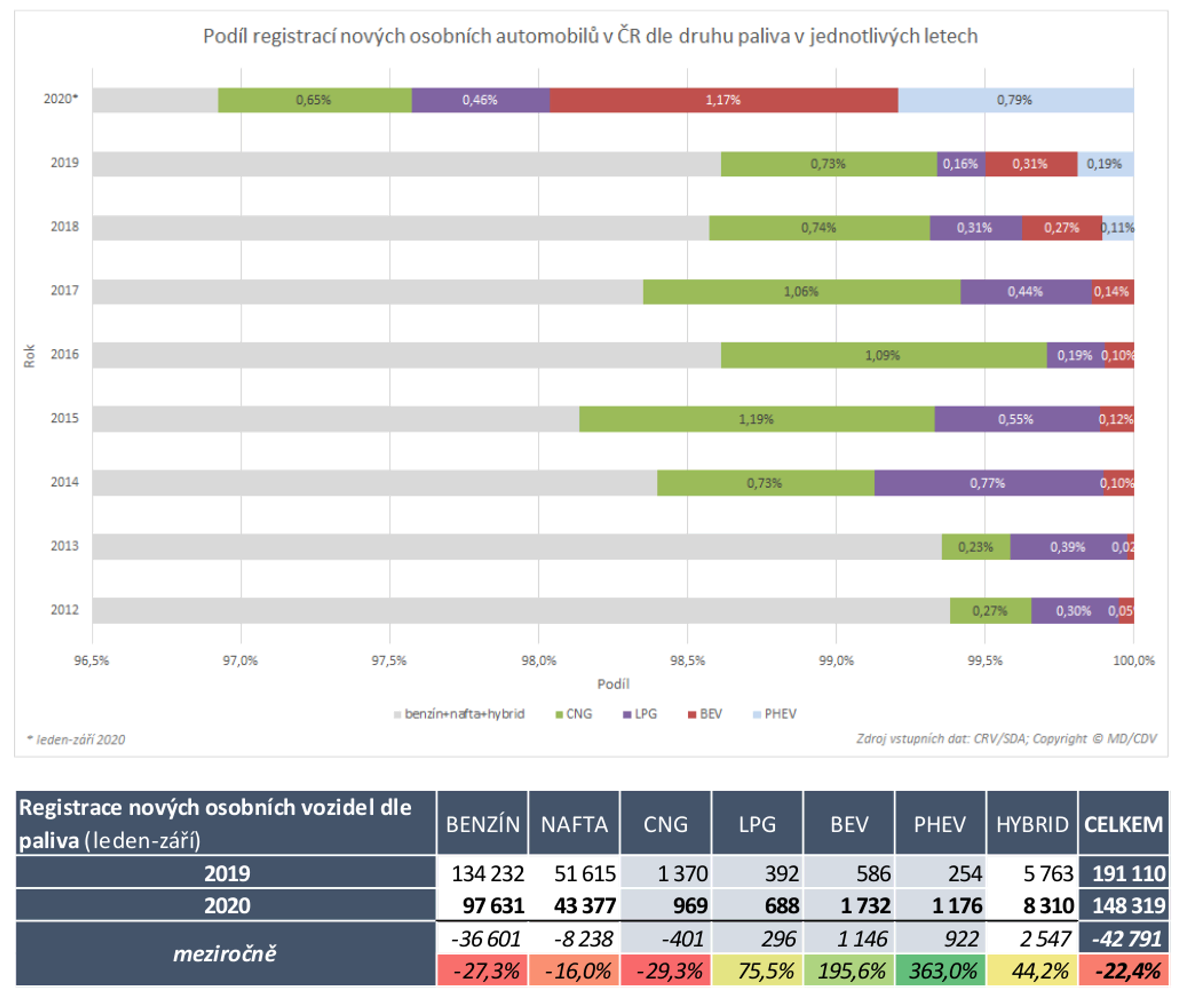Click the BENZÍN column header in table
Viewport: 1189px width, 1008px height.
pyautogui.click(x=483, y=824)
